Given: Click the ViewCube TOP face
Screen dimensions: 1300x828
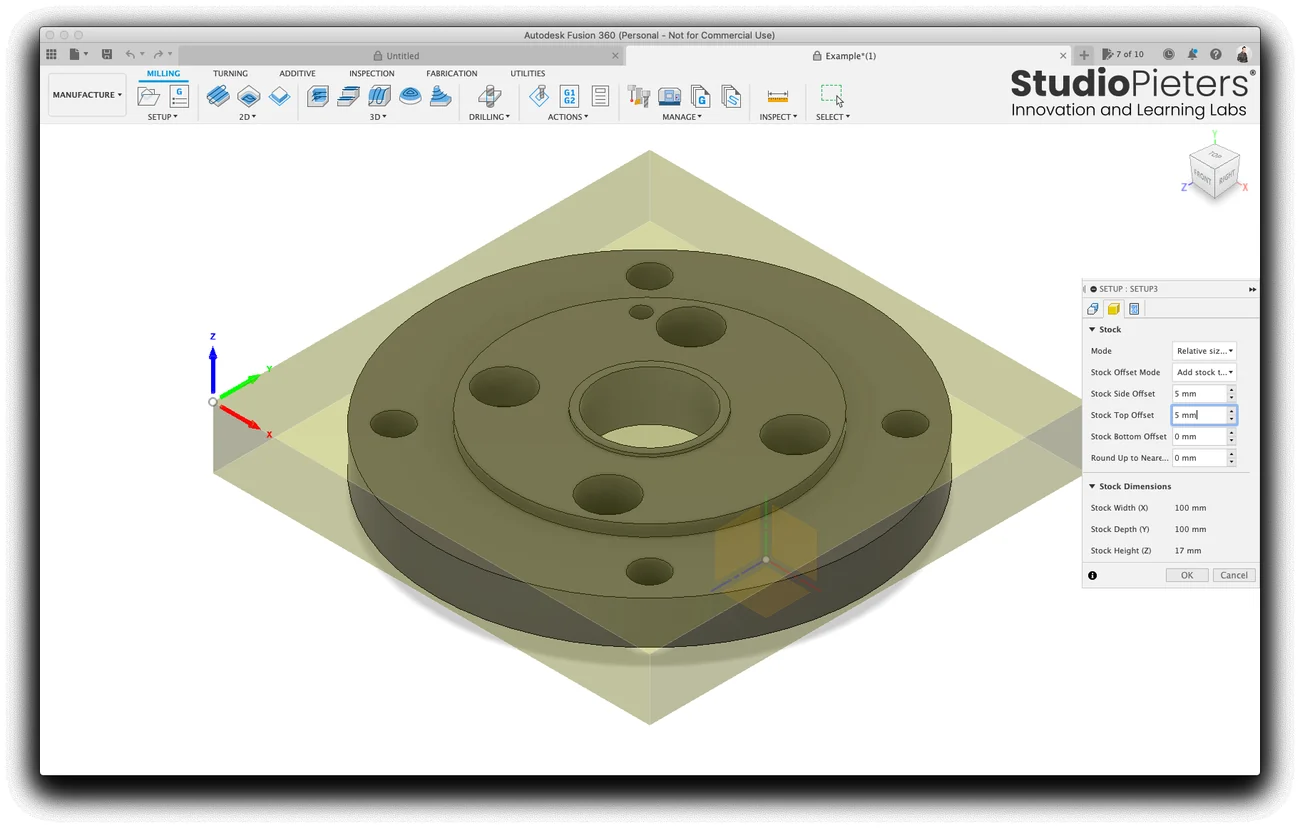Looking at the screenshot, I should point(1214,157).
